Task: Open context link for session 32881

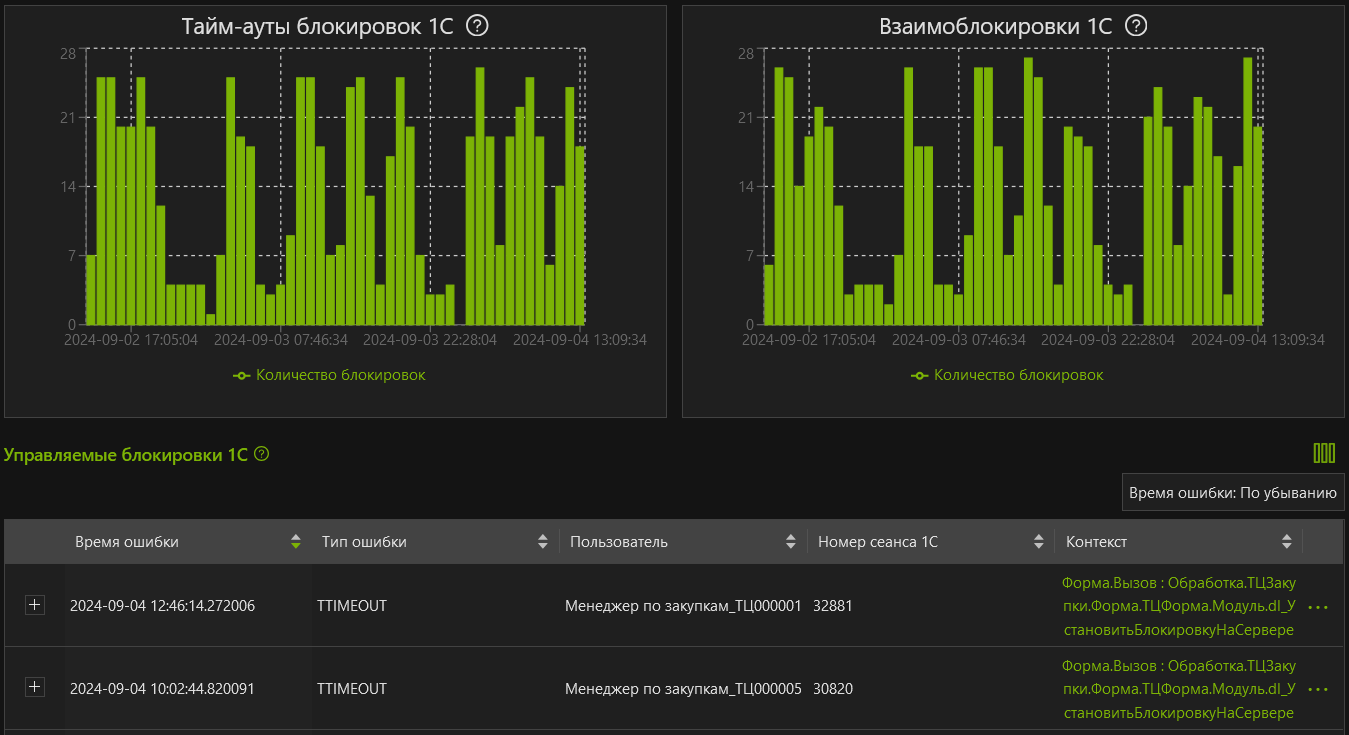Action: click(x=1178, y=606)
